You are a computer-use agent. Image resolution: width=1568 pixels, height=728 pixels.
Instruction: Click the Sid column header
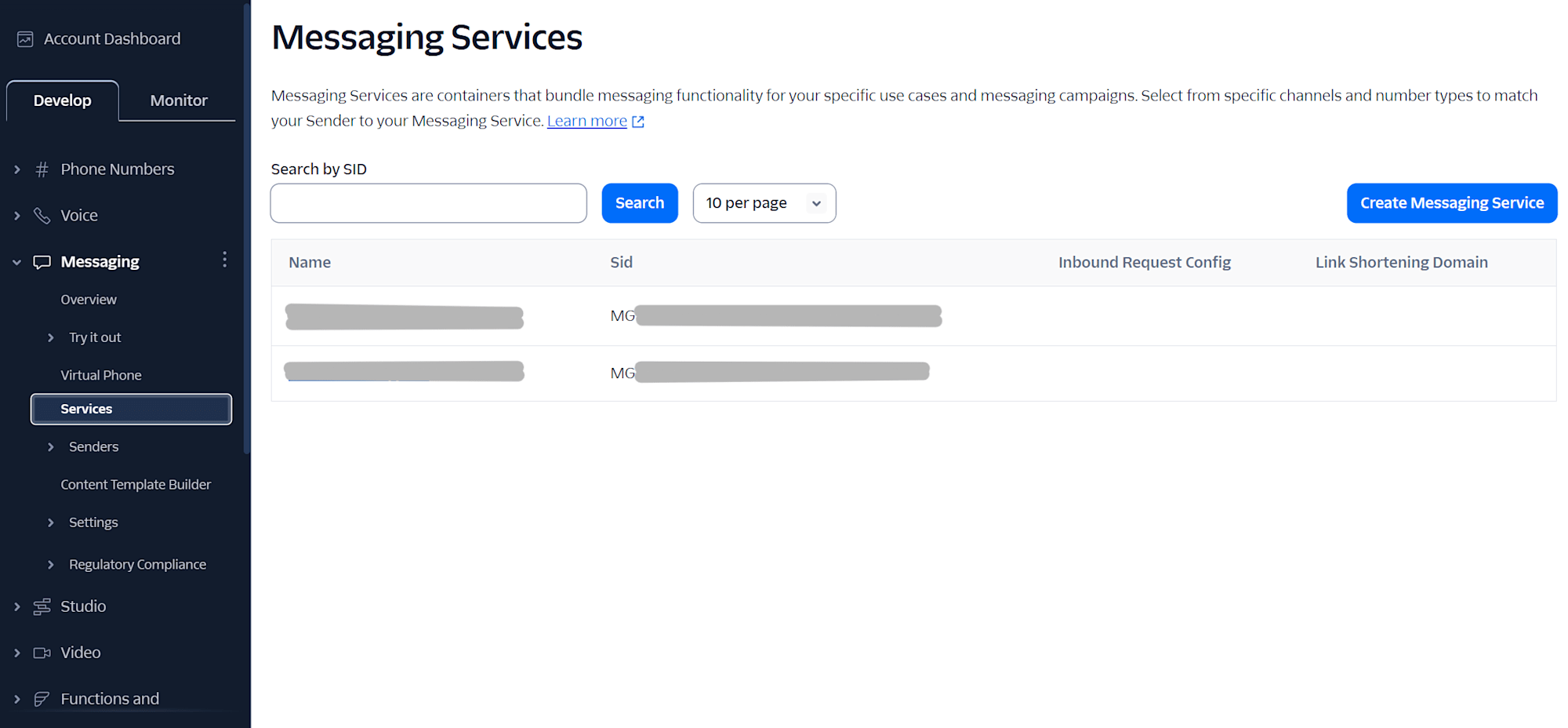tap(622, 263)
